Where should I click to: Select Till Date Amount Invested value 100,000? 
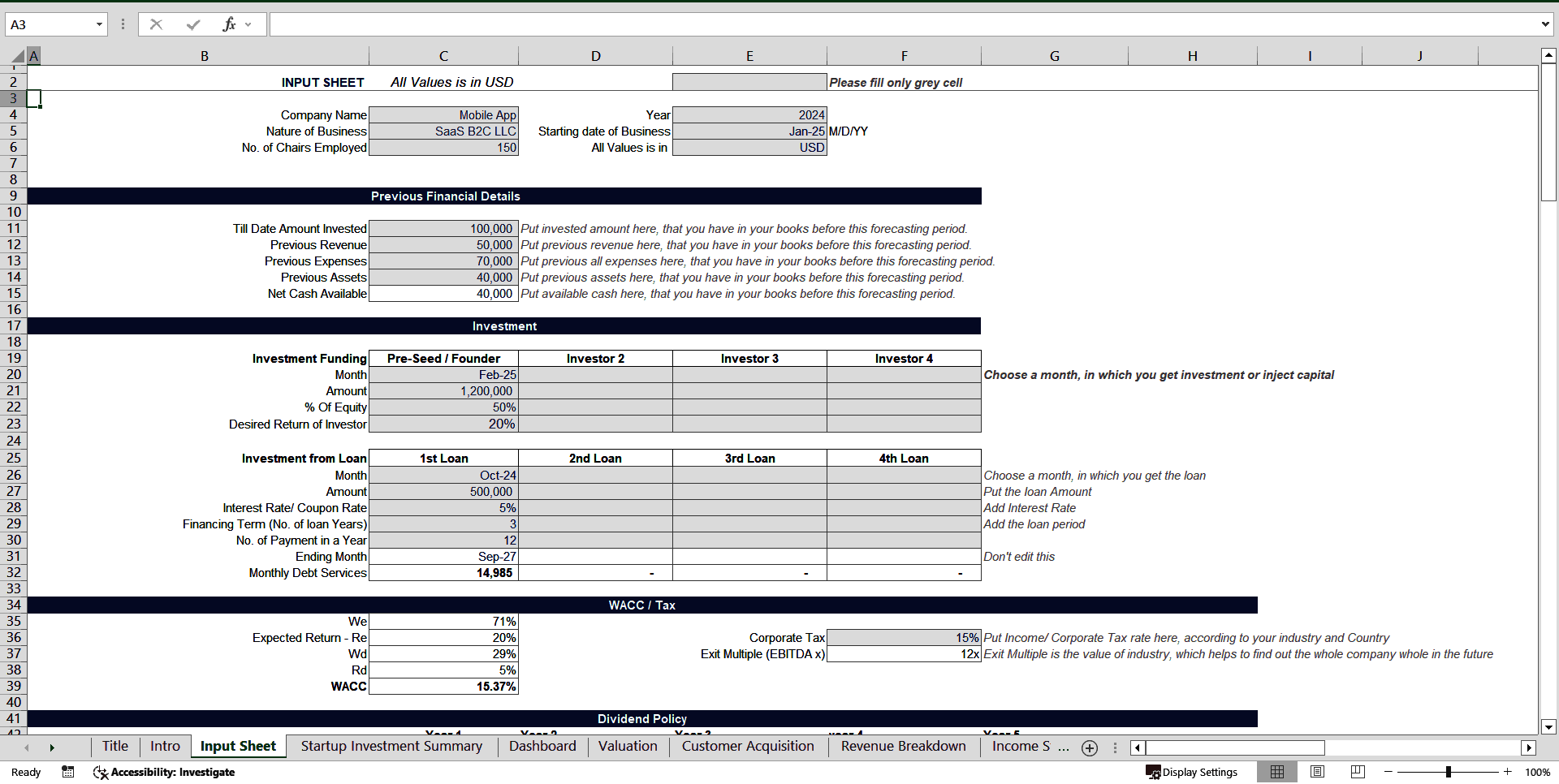pos(443,228)
